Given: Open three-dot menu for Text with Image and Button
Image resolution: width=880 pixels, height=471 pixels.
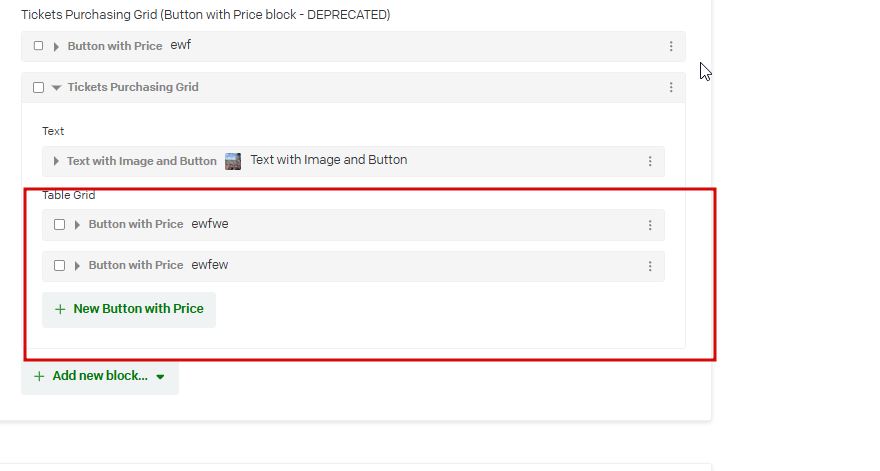Looking at the screenshot, I should [650, 161].
